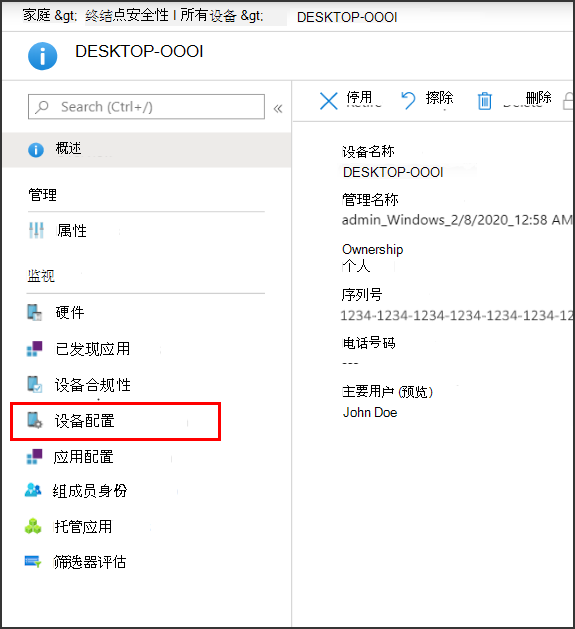
Task: Click the 已发现应用 squares icon
Action: coord(35,349)
